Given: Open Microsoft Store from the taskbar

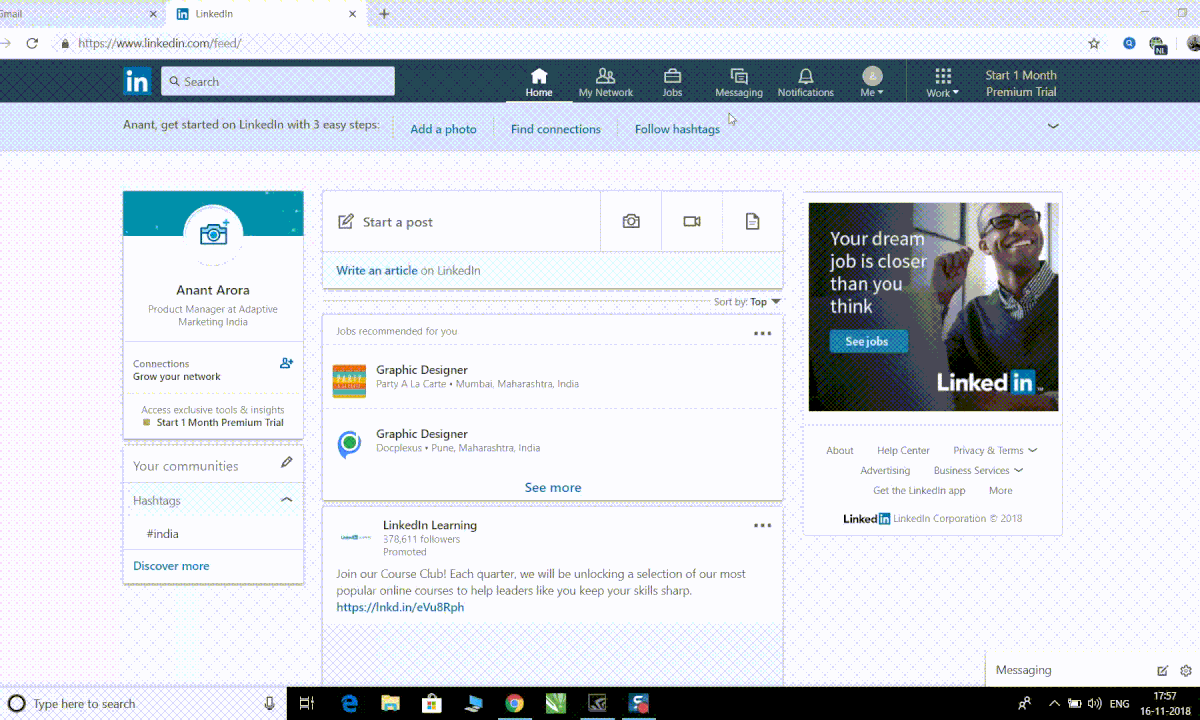Looking at the screenshot, I should (x=432, y=703).
